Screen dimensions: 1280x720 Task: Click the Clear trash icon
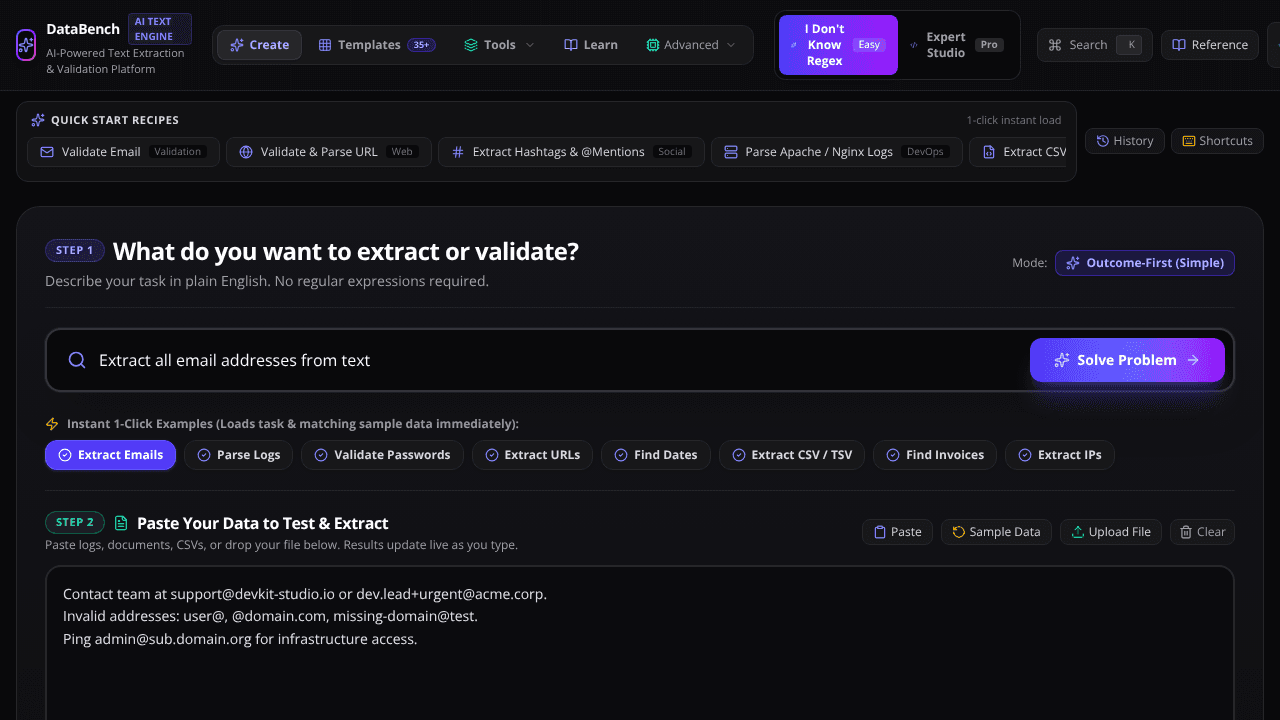[x=1187, y=532]
